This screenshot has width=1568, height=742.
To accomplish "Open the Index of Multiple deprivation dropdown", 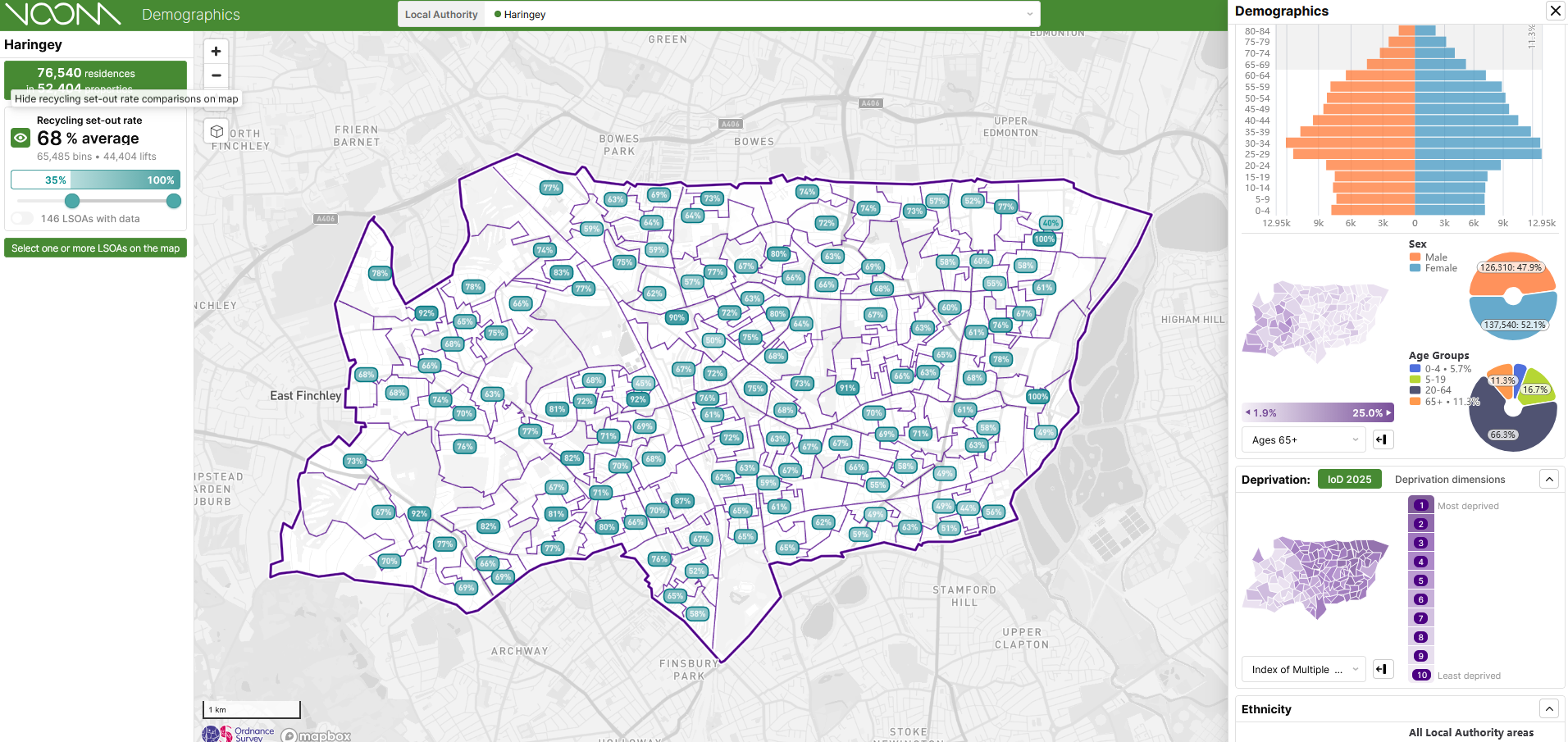I will coord(1302,669).
